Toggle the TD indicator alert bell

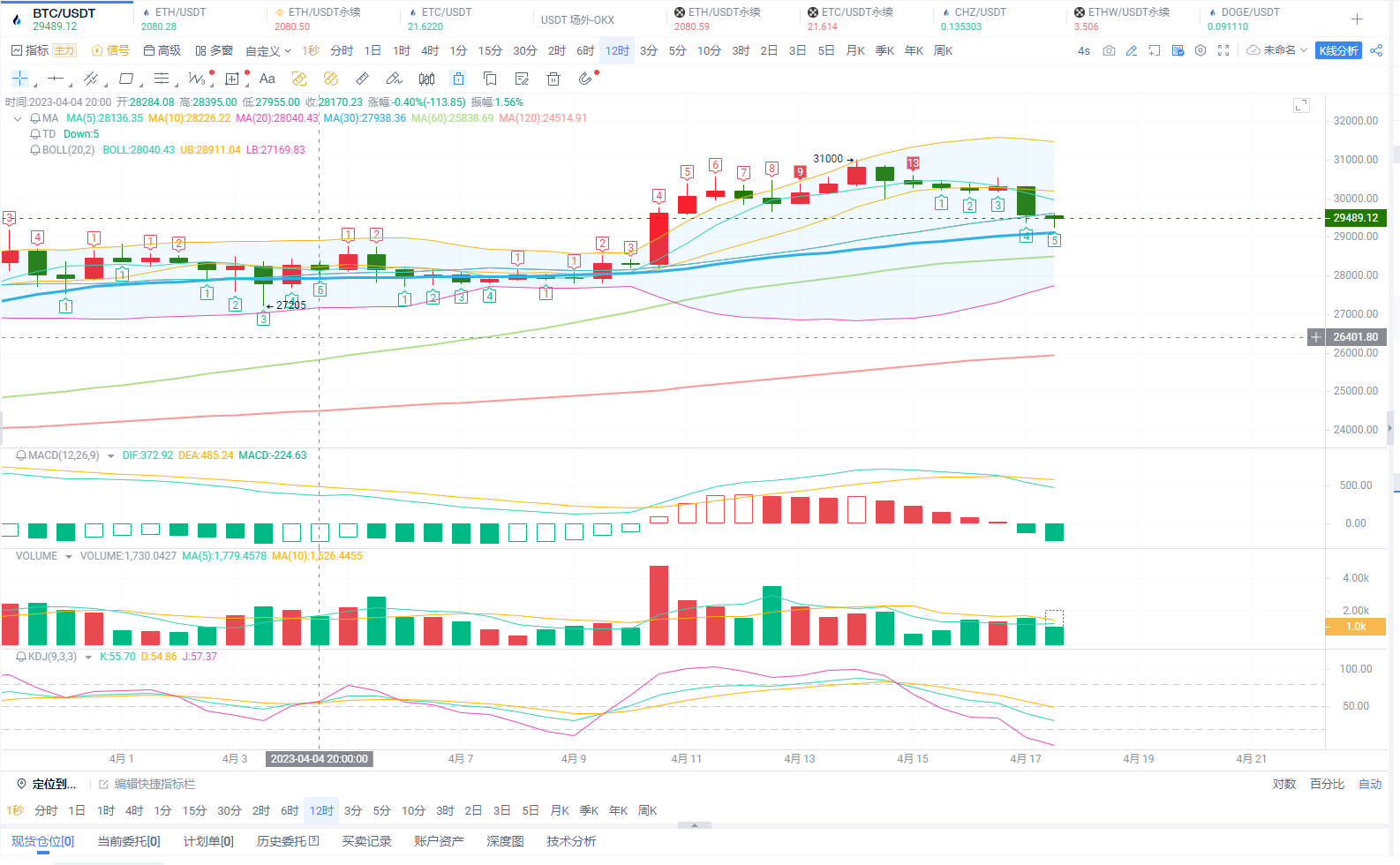pyautogui.click(x=35, y=134)
